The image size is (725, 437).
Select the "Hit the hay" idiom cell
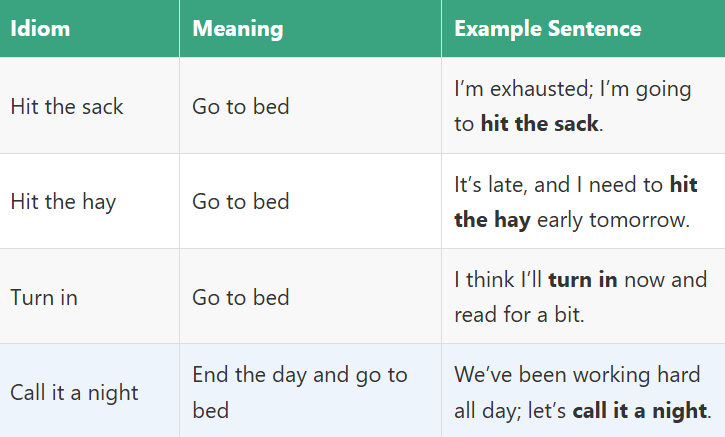click(x=63, y=202)
